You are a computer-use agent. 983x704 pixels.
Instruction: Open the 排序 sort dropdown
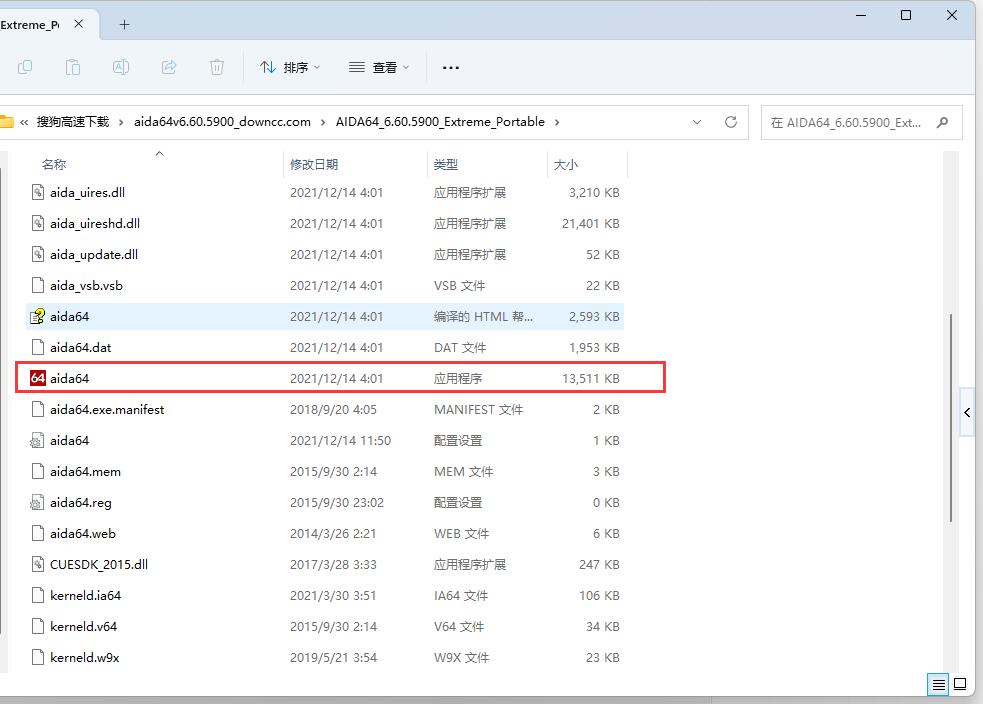click(x=290, y=67)
